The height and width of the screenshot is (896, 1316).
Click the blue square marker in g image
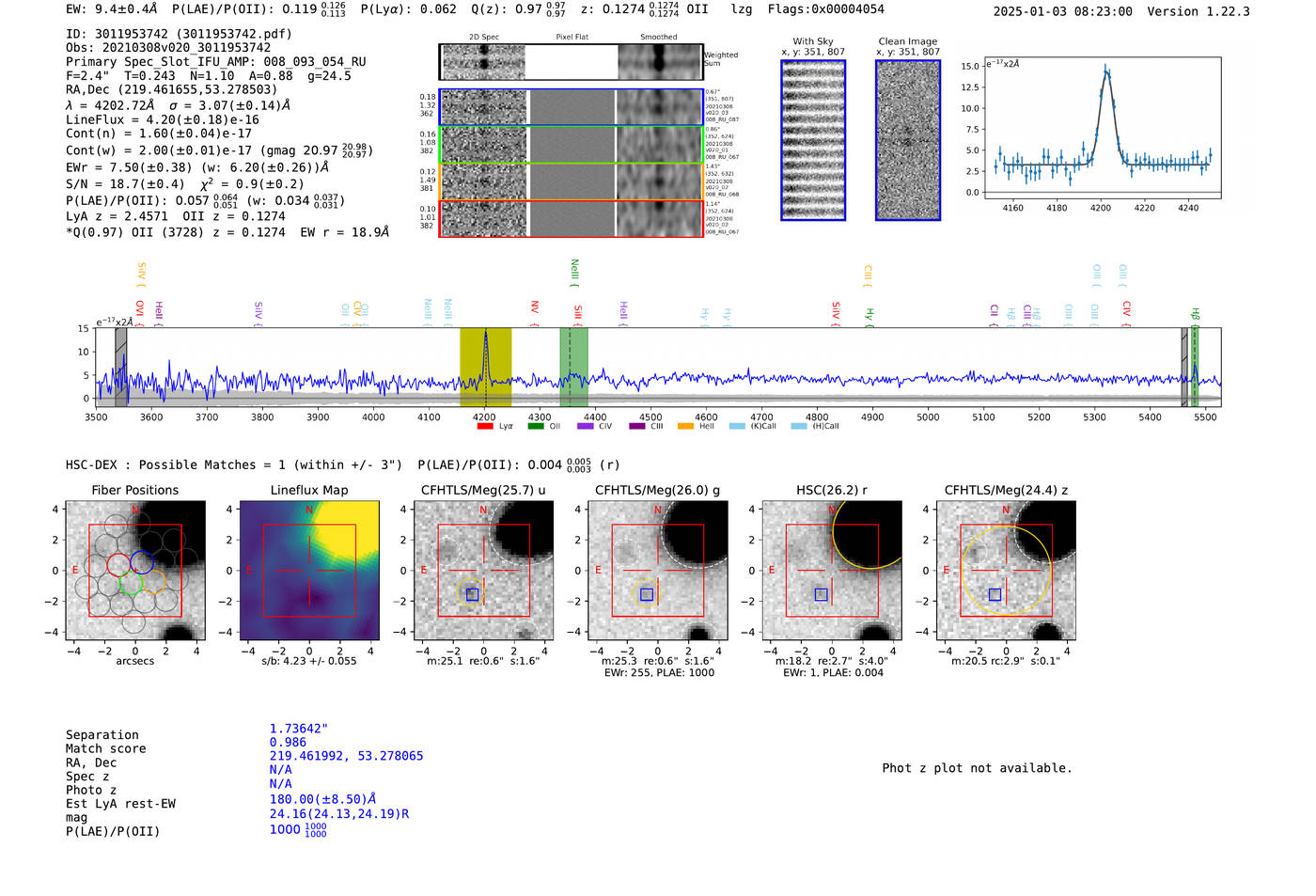point(647,594)
